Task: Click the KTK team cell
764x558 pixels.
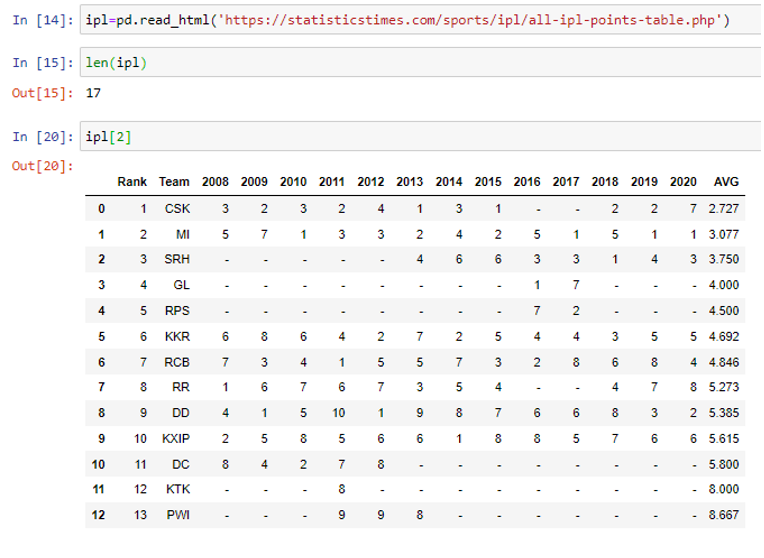Action: point(178,489)
